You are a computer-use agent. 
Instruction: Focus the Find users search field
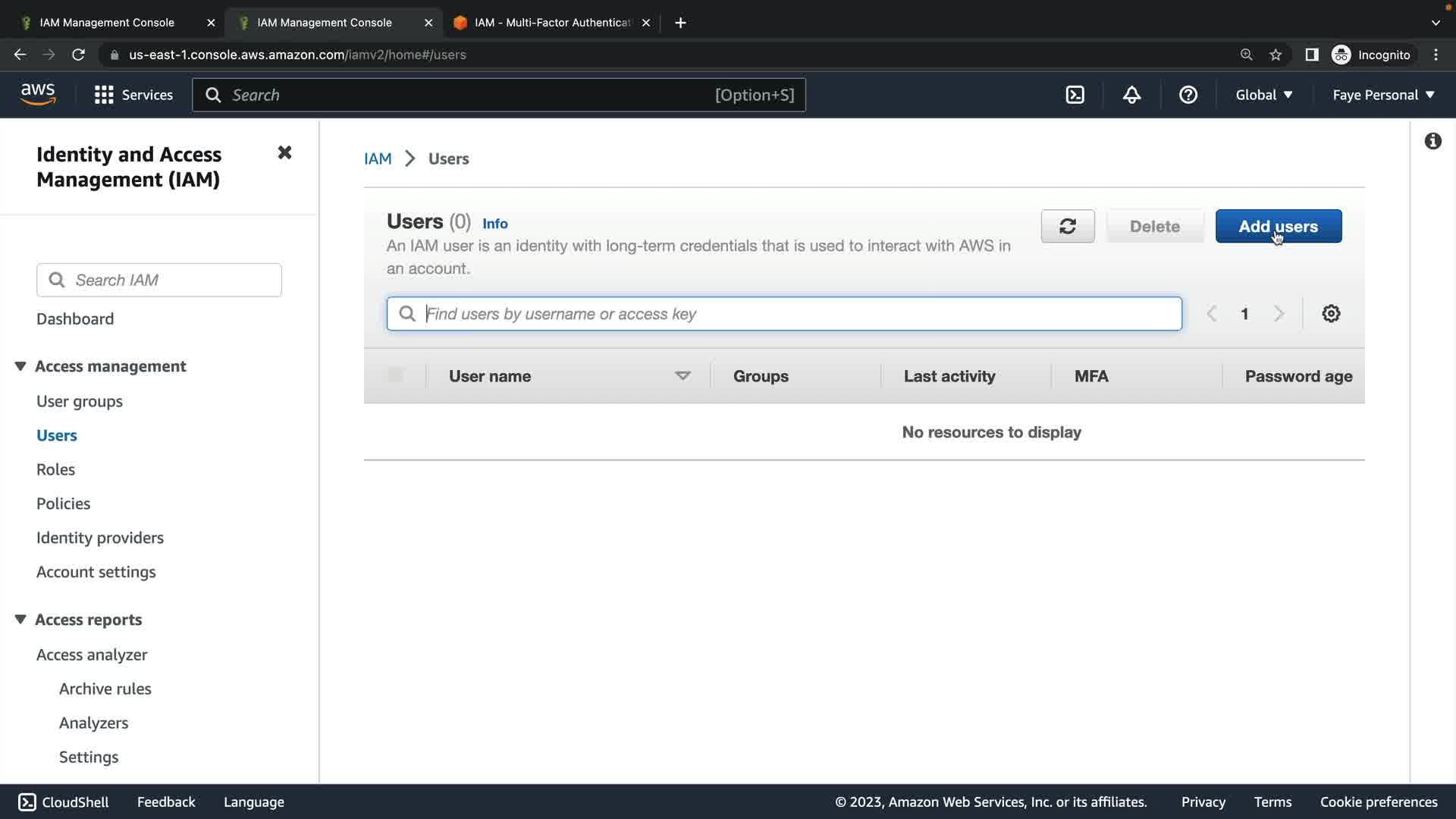[x=796, y=314]
